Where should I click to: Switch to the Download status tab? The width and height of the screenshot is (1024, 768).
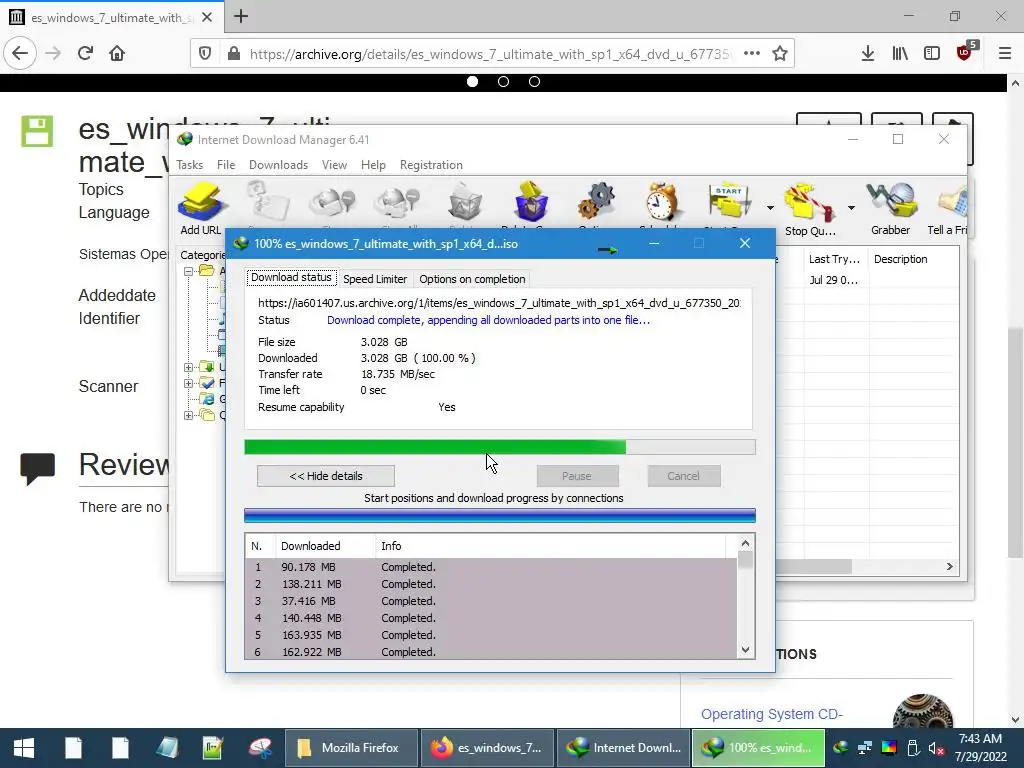291,278
